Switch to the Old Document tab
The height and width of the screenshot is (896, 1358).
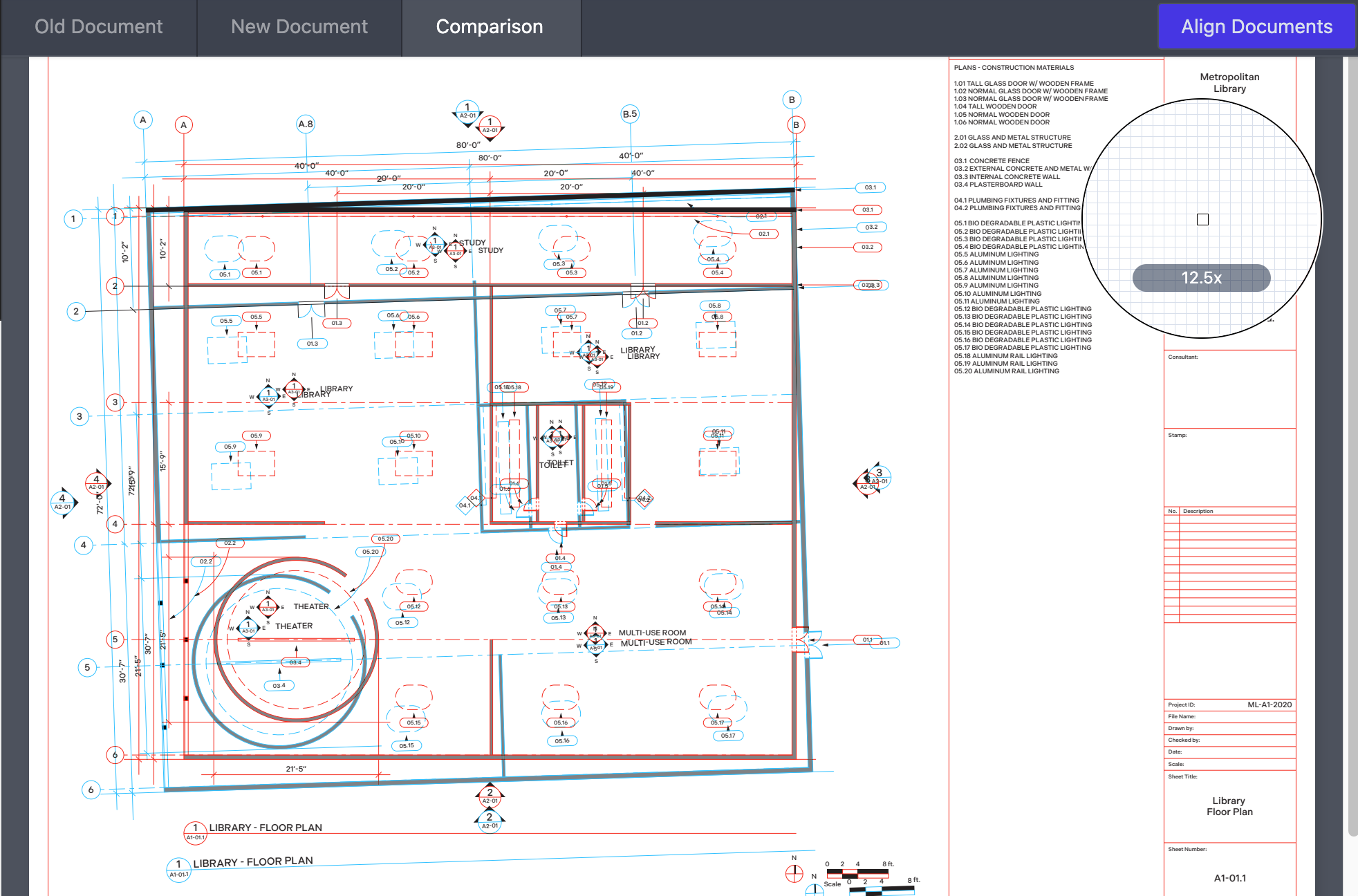tap(98, 27)
